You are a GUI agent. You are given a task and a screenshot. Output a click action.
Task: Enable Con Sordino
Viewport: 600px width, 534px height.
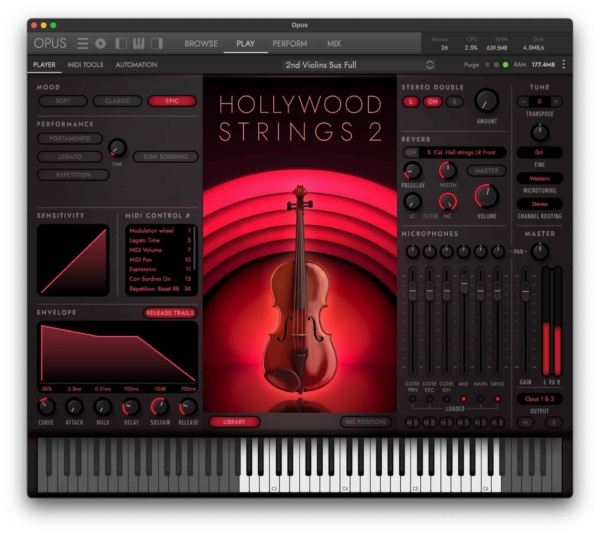click(165, 156)
